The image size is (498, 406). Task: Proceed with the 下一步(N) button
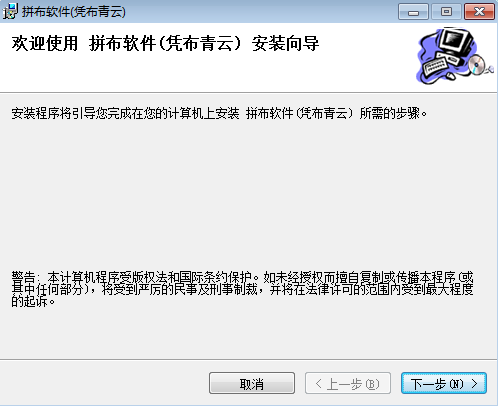pyautogui.click(x=444, y=383)
